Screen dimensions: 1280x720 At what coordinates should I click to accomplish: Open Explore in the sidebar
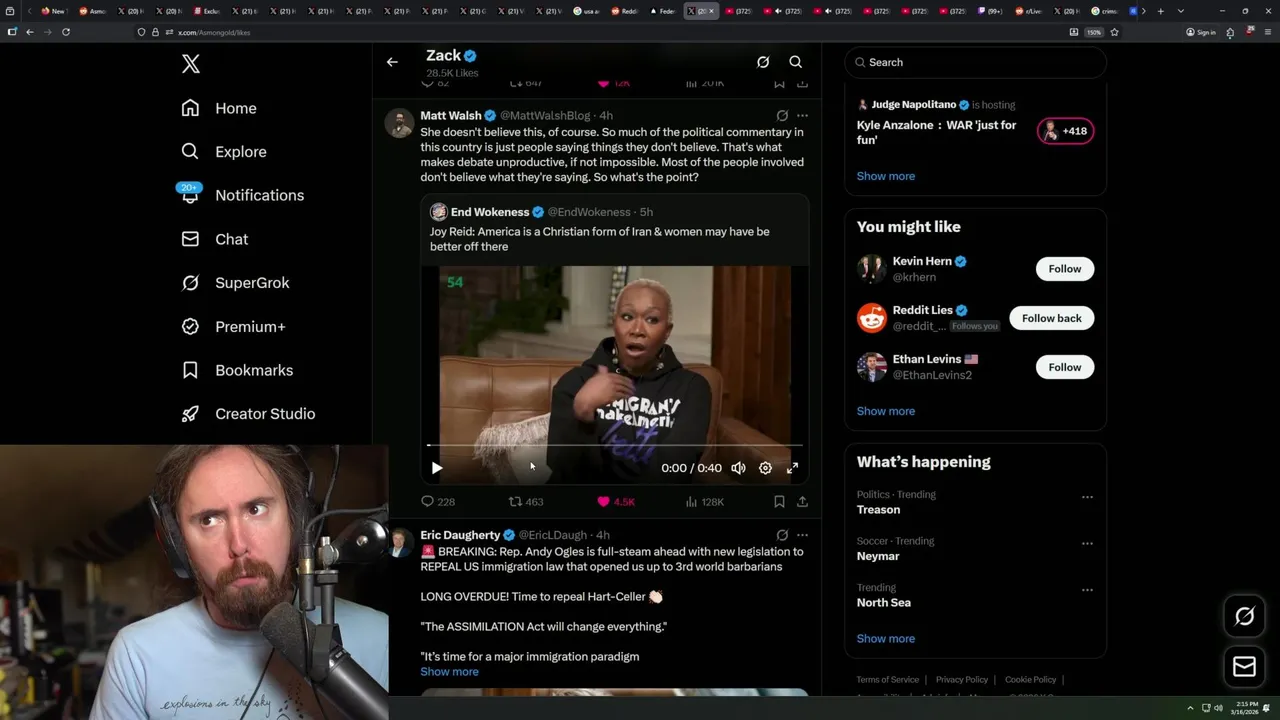[x=224, y=152]
